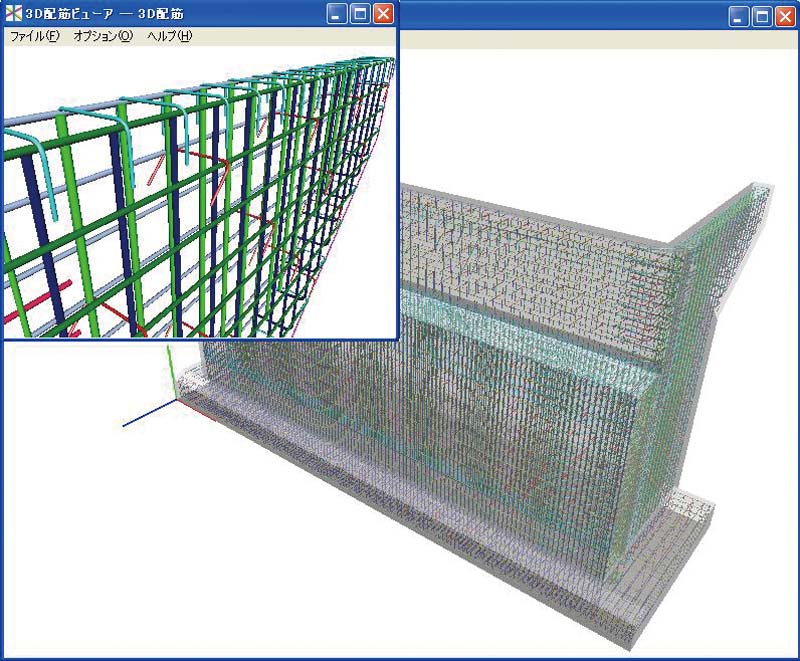Close the 3D配筋ビューア front window
800x661 pixels.
(x=383, y=14)
